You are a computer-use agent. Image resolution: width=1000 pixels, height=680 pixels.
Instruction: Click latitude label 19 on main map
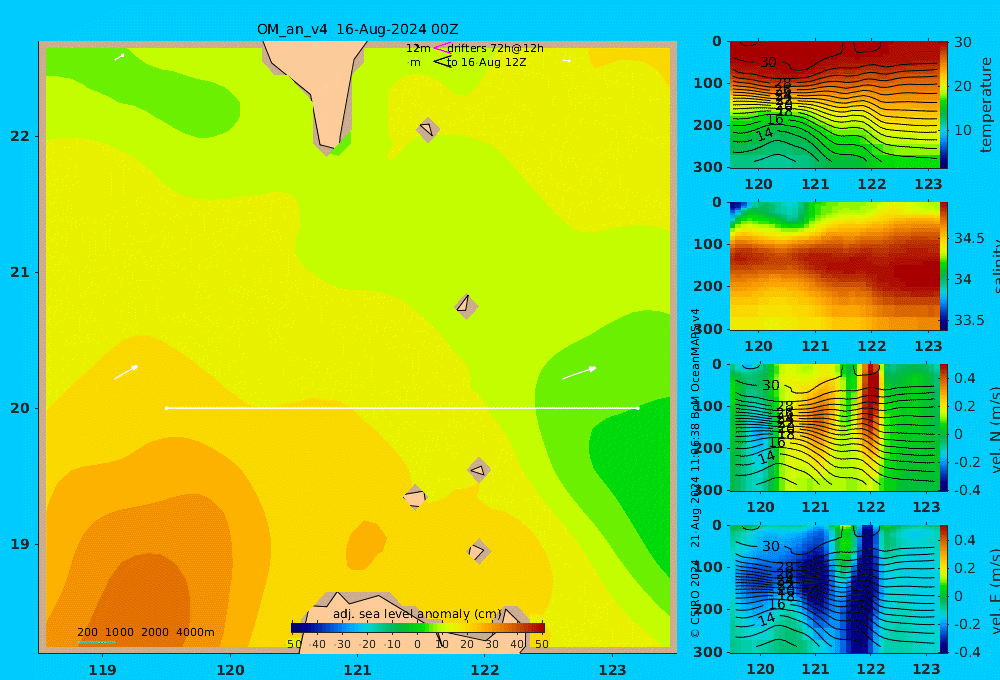[20, 544]
